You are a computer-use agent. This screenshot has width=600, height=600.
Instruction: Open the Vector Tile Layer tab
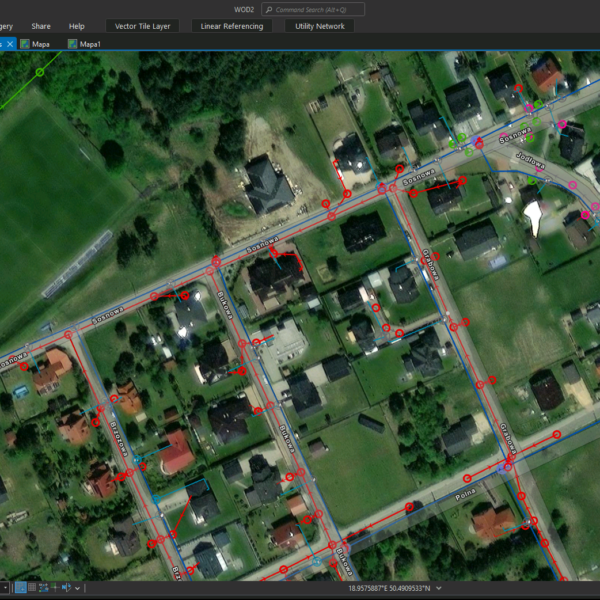142,26
